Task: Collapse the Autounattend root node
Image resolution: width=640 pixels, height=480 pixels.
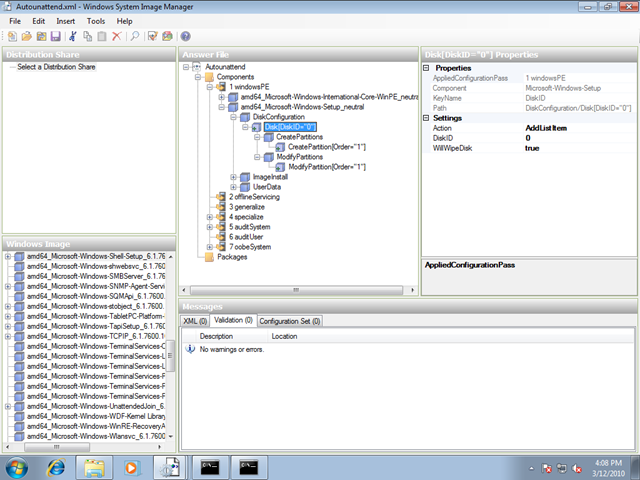Action: (186, 67)
